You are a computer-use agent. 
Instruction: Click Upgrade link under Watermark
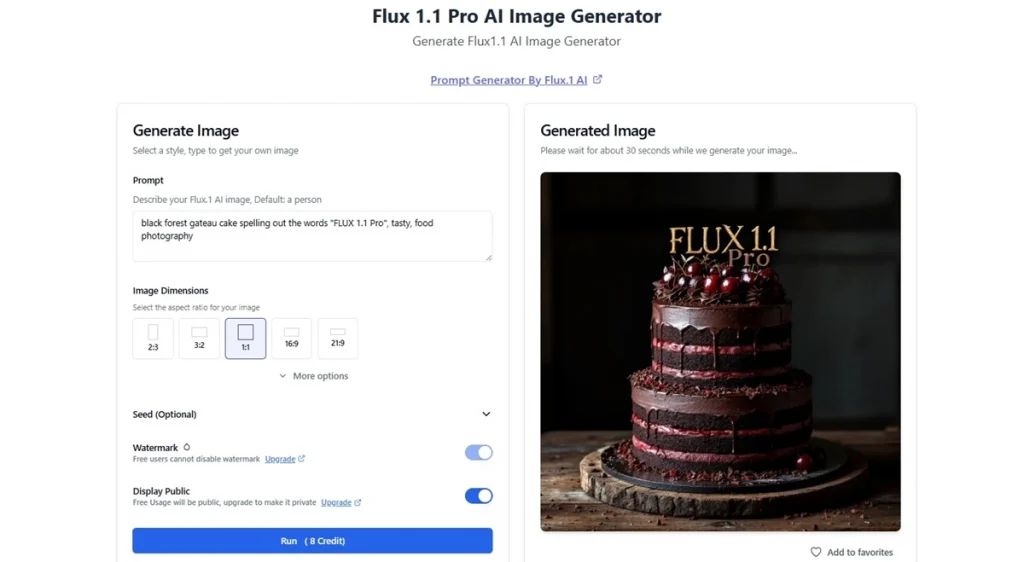[280, 459]
